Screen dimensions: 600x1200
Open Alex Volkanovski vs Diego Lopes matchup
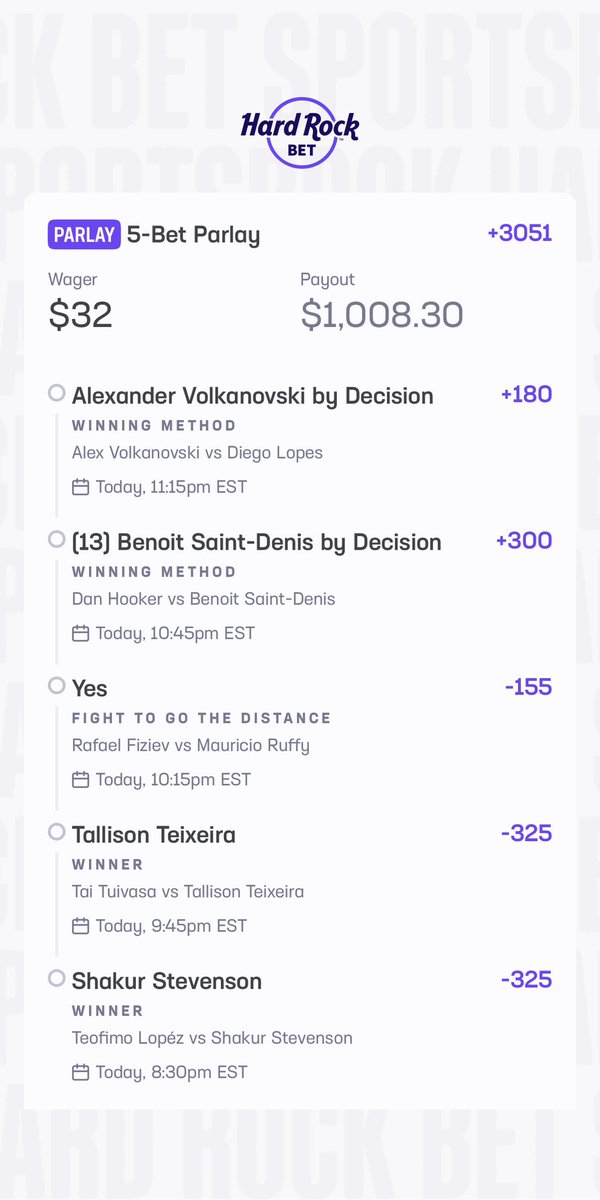point(197,452)
